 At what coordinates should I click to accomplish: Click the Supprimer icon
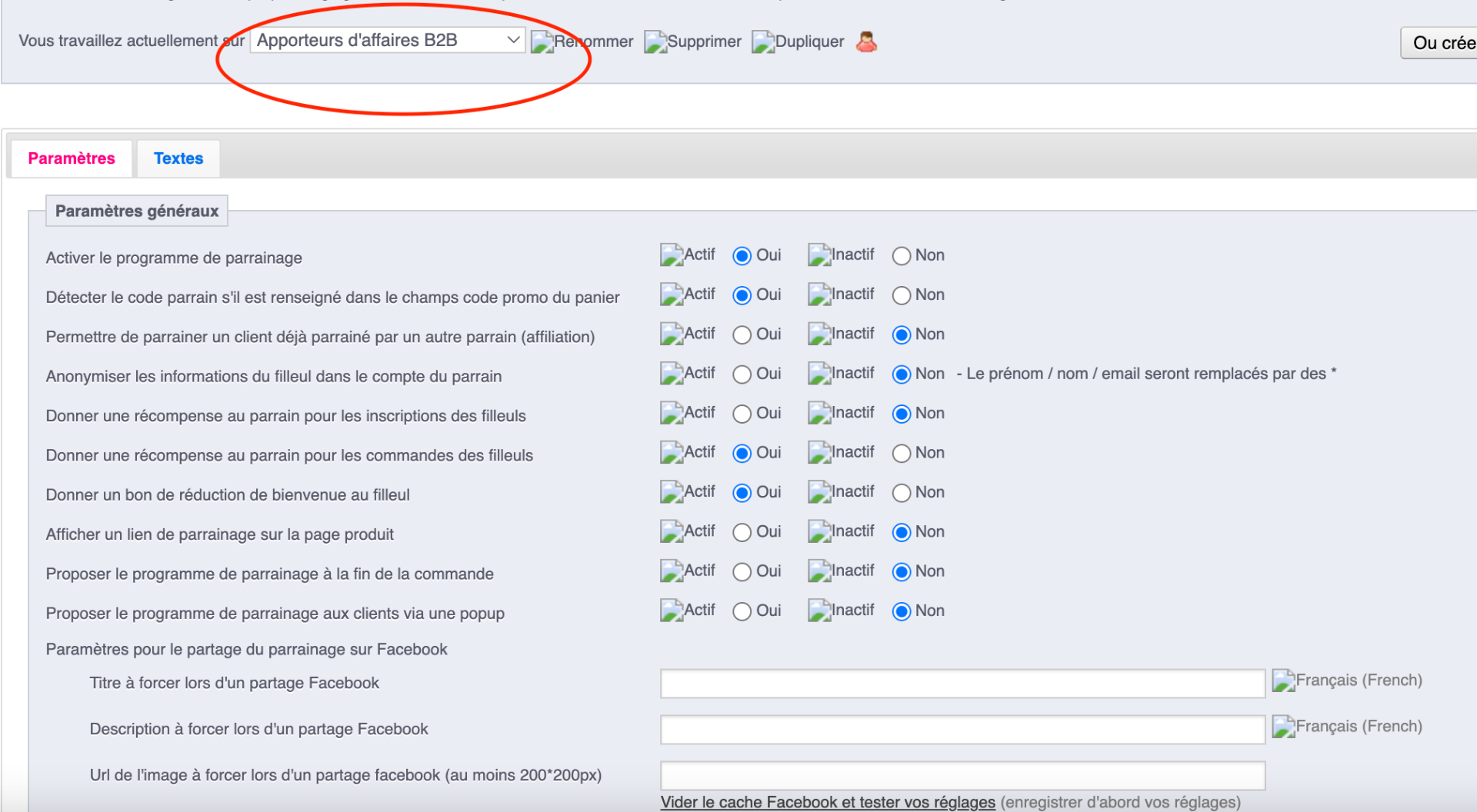[655, 42]
